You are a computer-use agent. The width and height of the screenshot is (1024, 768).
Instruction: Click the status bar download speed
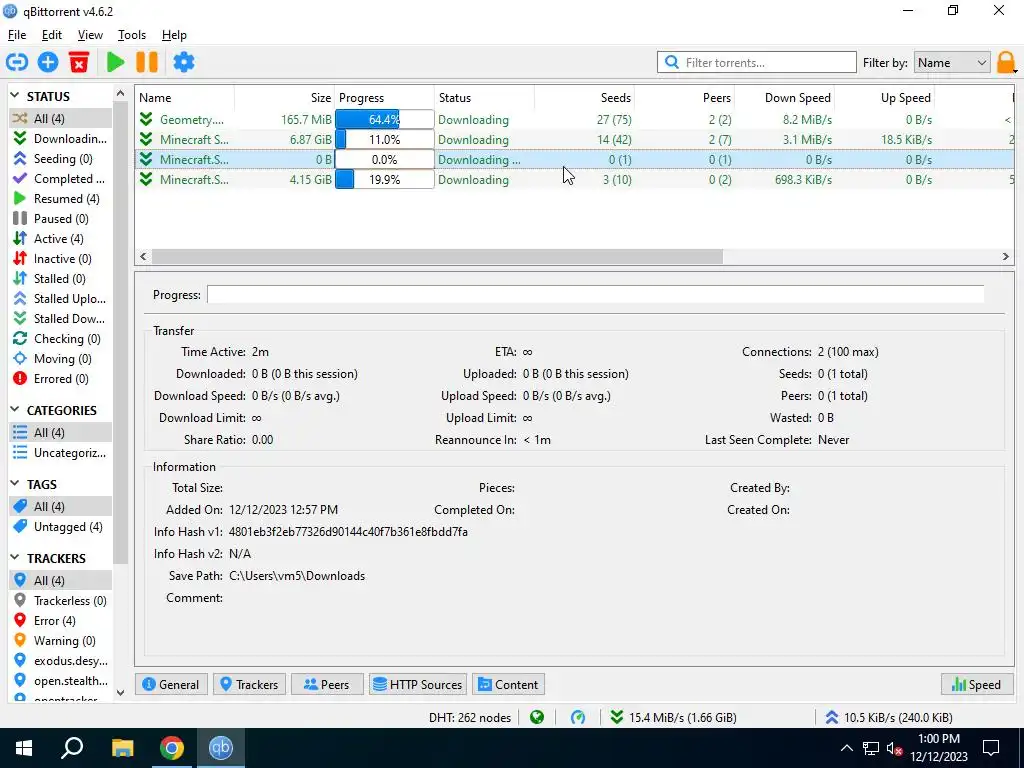[673, 718]
